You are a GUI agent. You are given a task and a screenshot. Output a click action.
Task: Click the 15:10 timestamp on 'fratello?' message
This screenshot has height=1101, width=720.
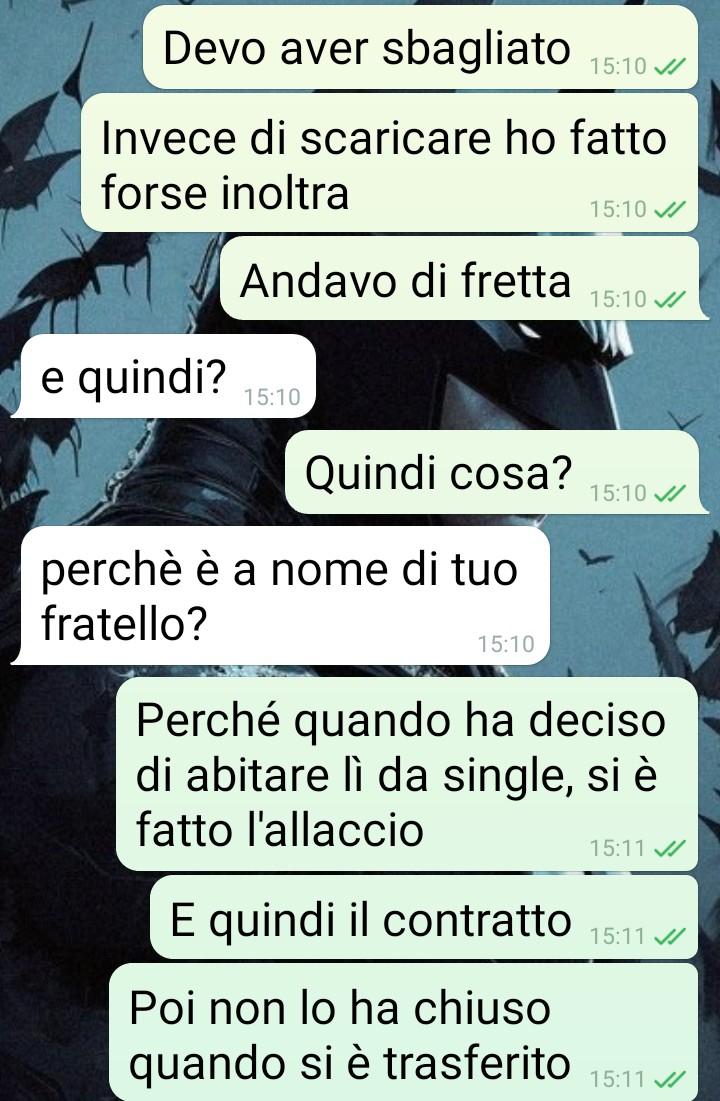[506, 644]
